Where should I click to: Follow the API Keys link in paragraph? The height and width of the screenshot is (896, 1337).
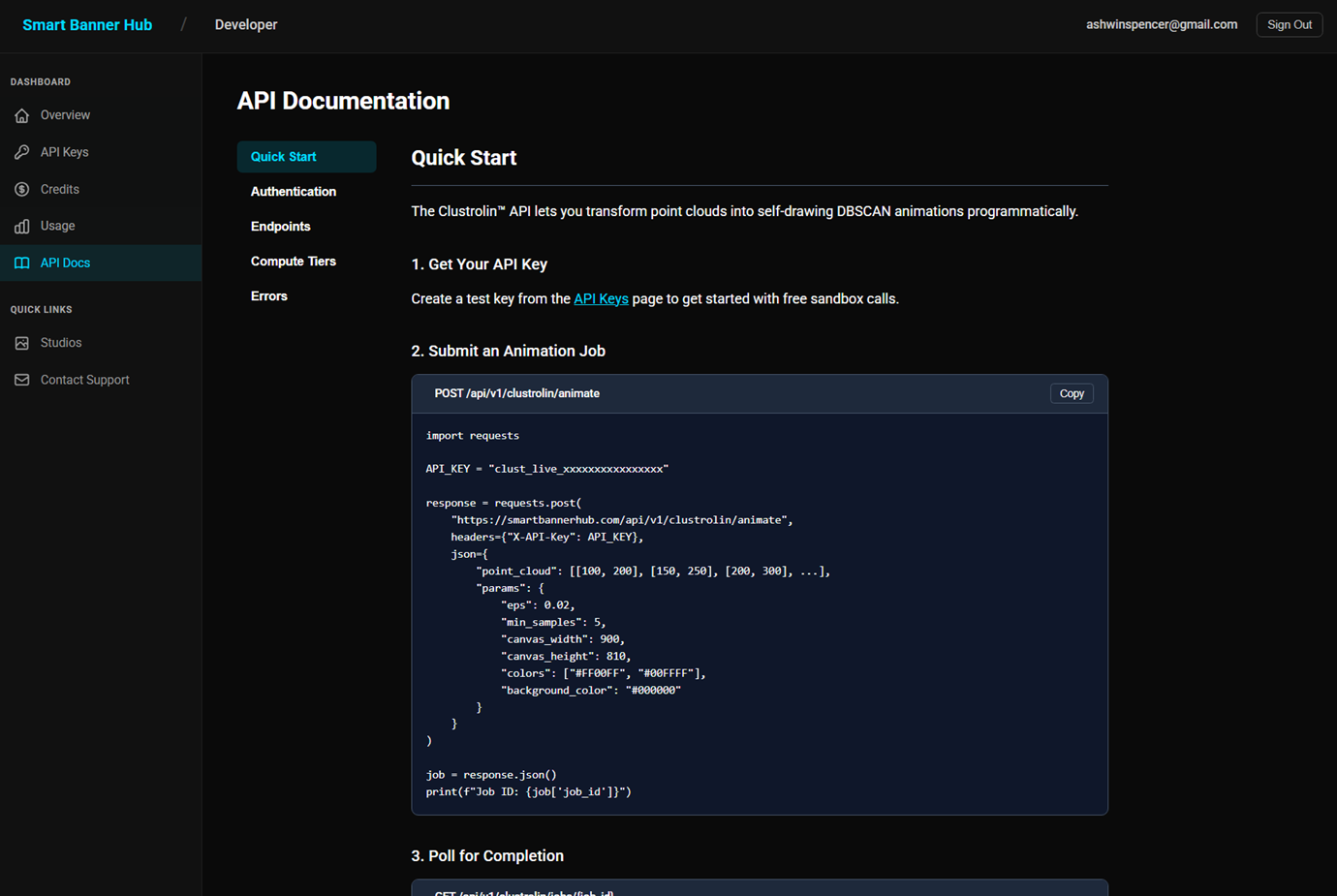pos(601,299)
